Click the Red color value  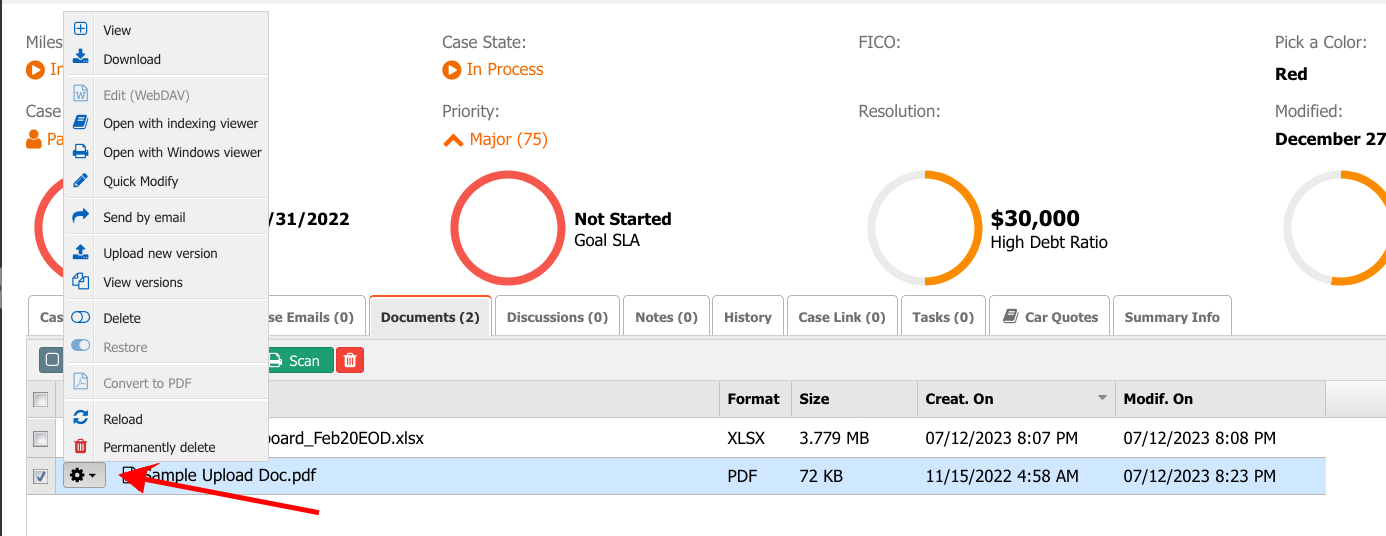[1291, 74]
